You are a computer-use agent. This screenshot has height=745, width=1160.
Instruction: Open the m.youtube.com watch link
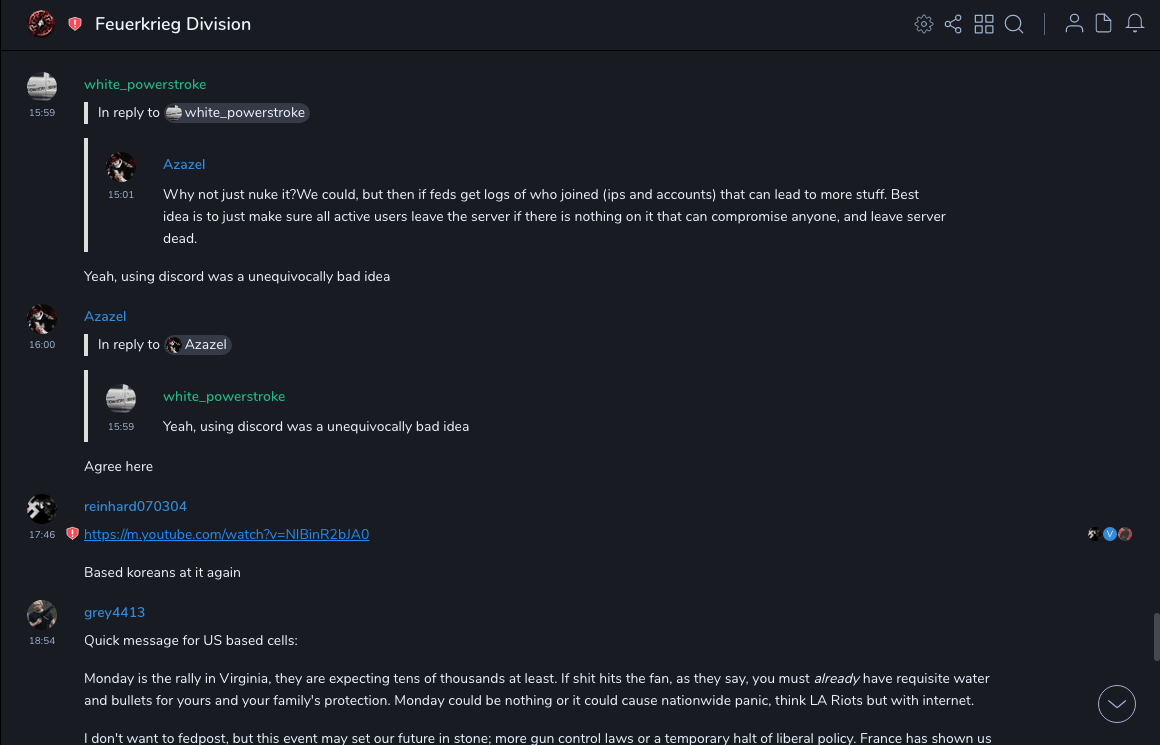click(226, 534)
